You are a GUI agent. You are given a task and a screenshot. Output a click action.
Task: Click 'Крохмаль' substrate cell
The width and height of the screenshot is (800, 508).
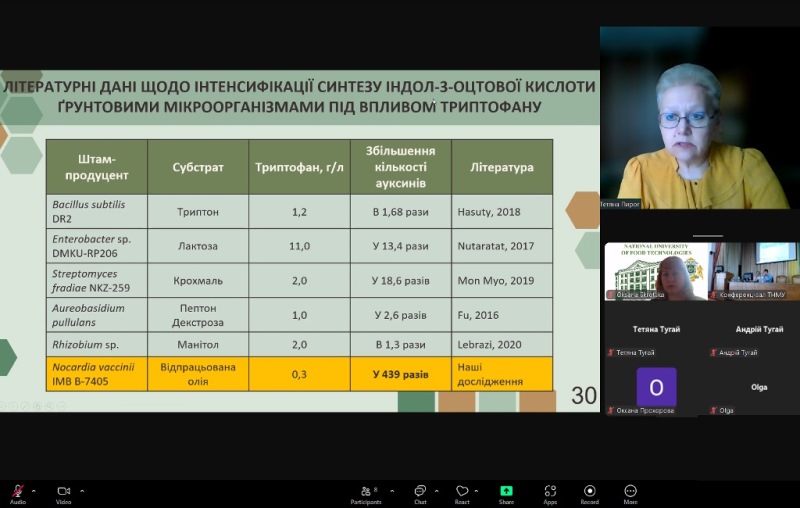198,281
